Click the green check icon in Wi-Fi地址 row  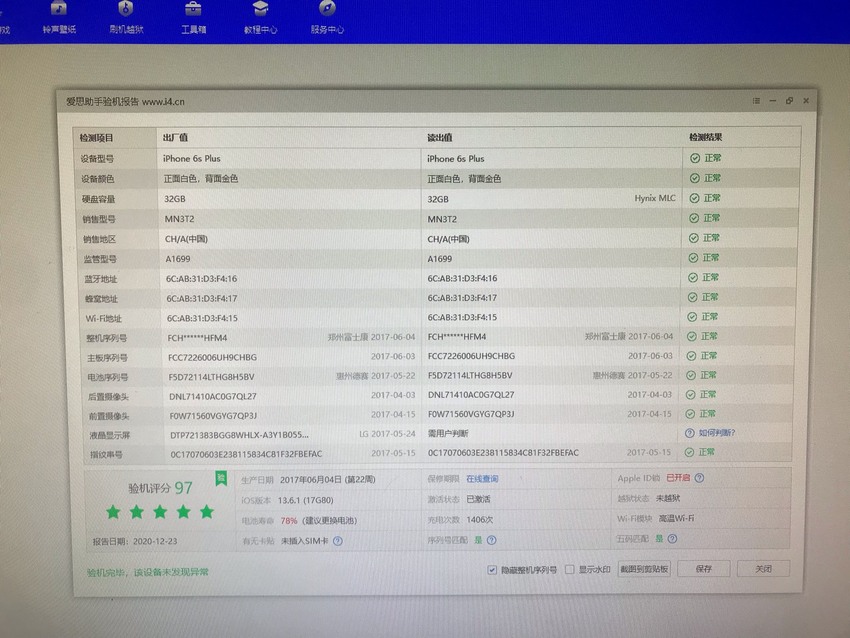692,317
